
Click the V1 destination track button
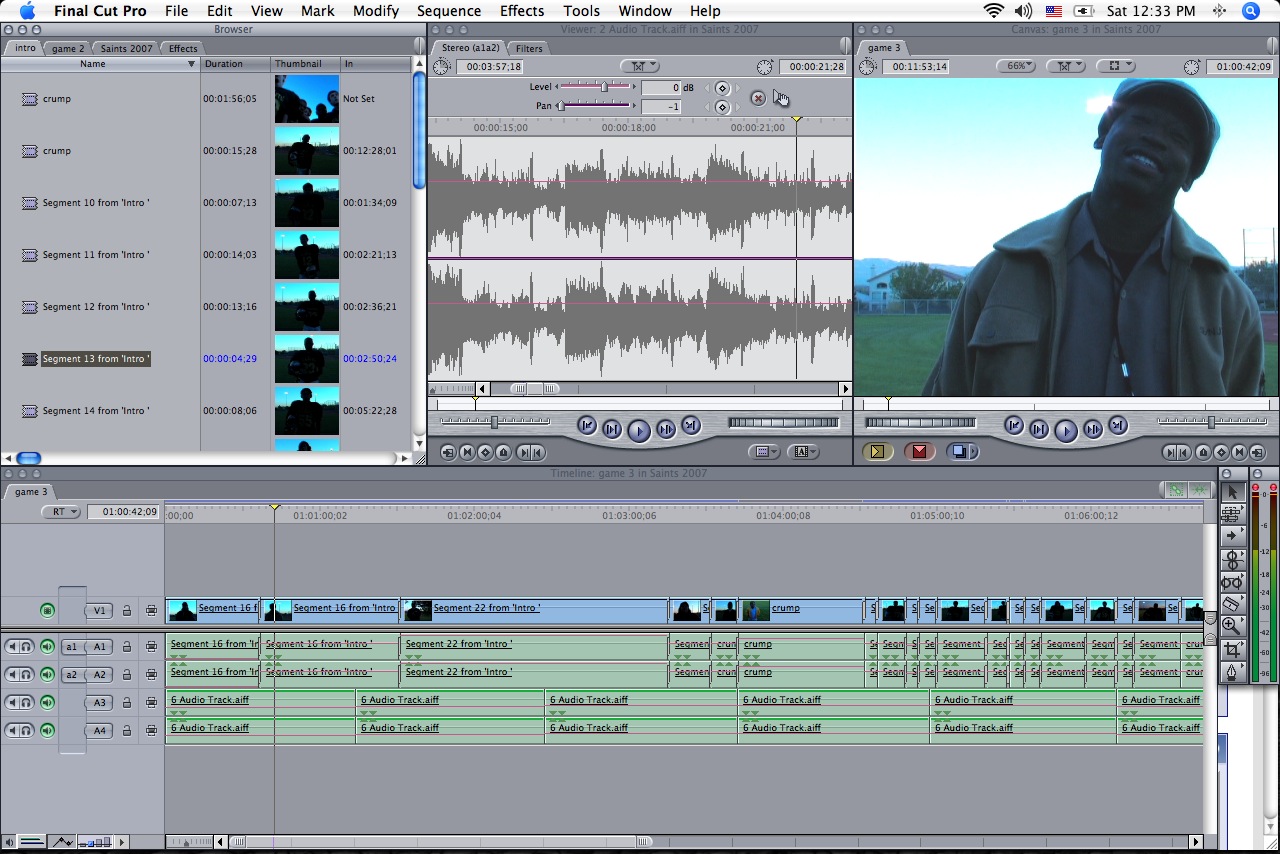(x=99, y=610)
